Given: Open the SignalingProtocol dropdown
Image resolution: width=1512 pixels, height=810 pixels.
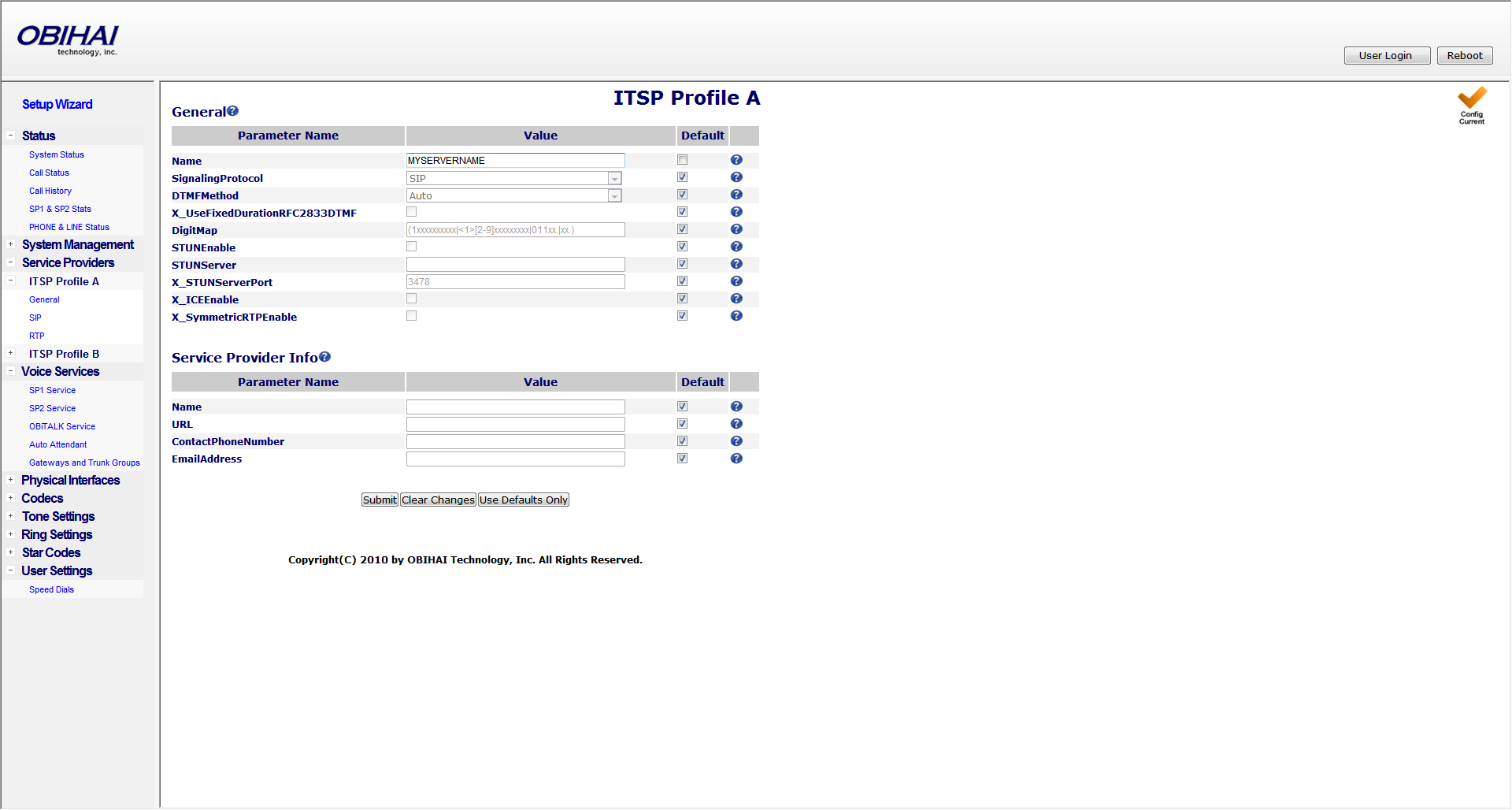Looking at the screenshot, I should [x=514, y=179].
